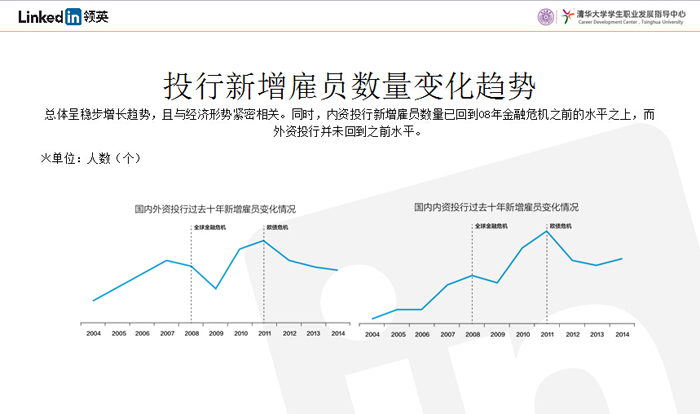Image resolution: width=700 pixels, height=414 pixels.
Task: Click the 2014 axis label in 外资投行 chart
Action: [x=338, y=332]
